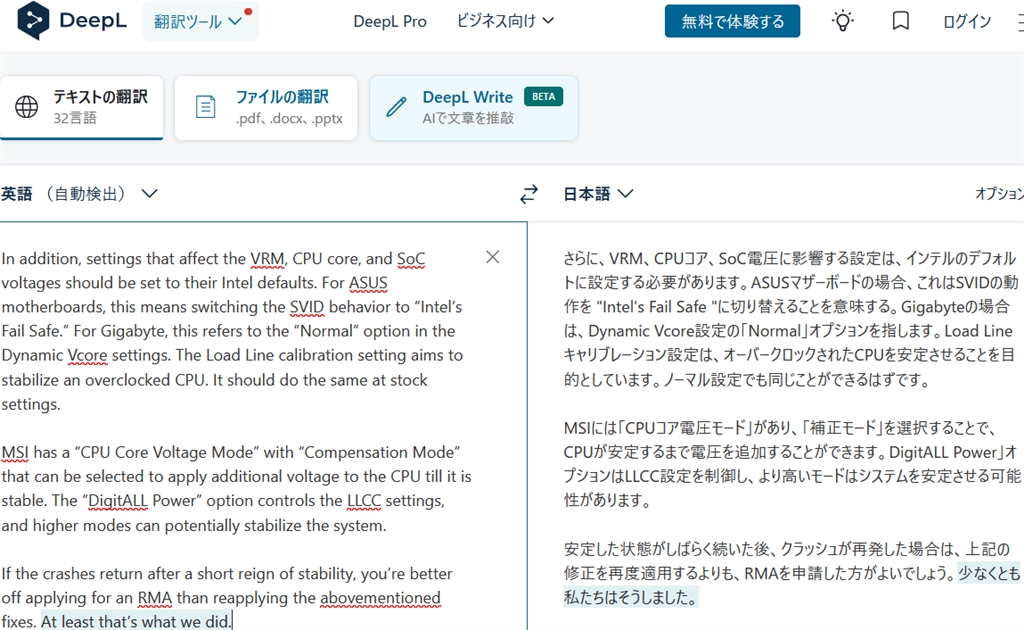Swap source and target languages
The height and width of the screenshot is (630, 1024).
(x=529, y=194)
